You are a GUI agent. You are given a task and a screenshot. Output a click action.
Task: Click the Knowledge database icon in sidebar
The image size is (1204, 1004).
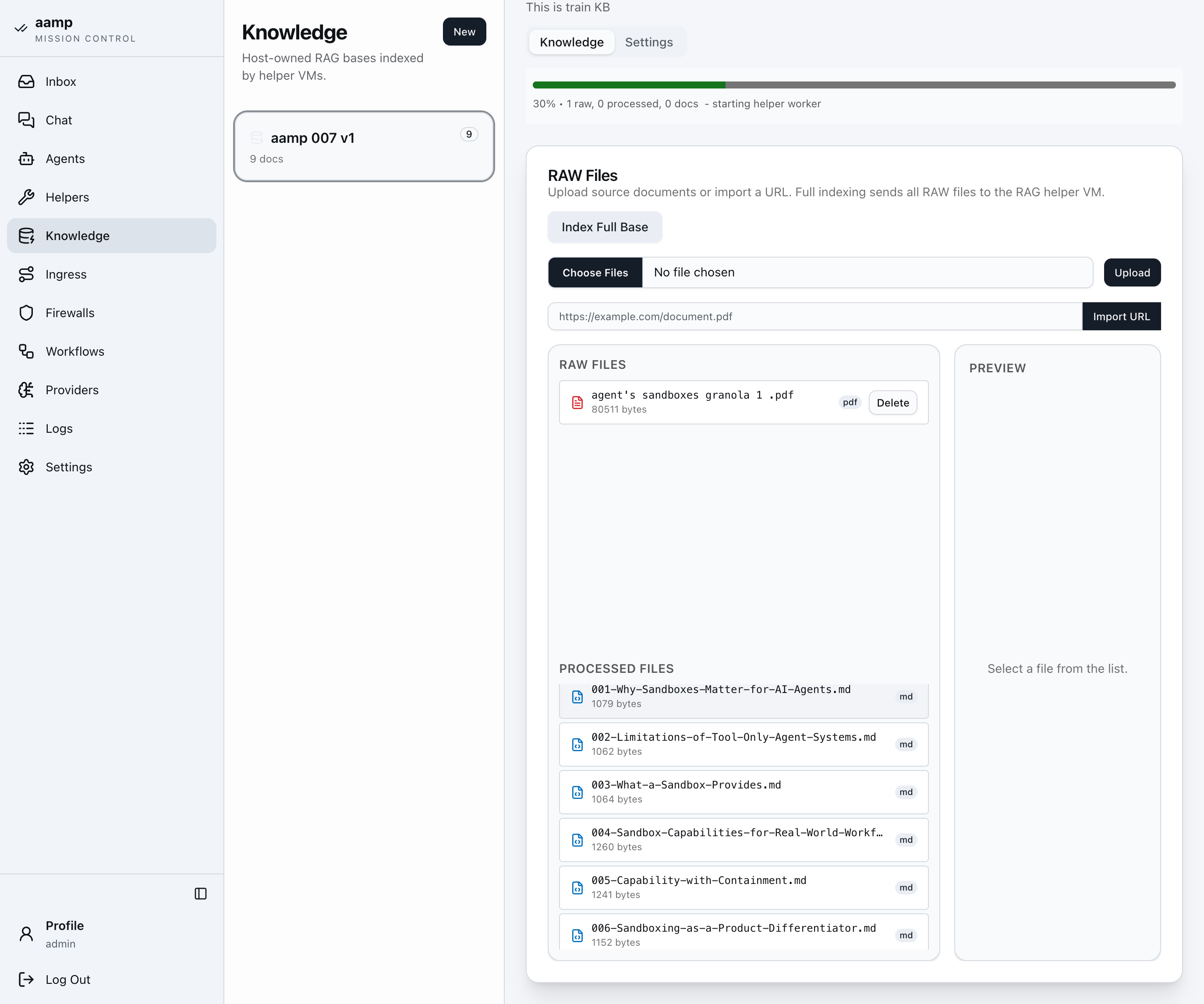click(26, 236)
